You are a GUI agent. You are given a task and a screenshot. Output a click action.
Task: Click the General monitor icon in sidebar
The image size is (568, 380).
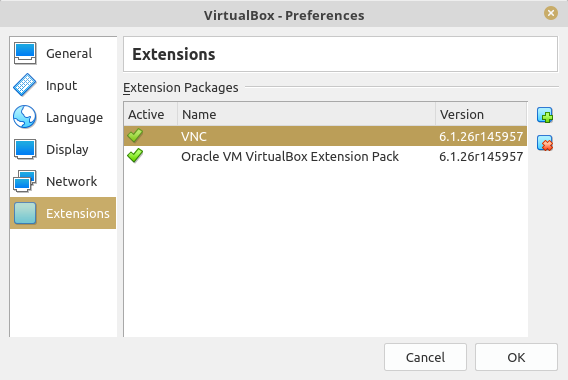pyautogui.click(x=25, y=53)
